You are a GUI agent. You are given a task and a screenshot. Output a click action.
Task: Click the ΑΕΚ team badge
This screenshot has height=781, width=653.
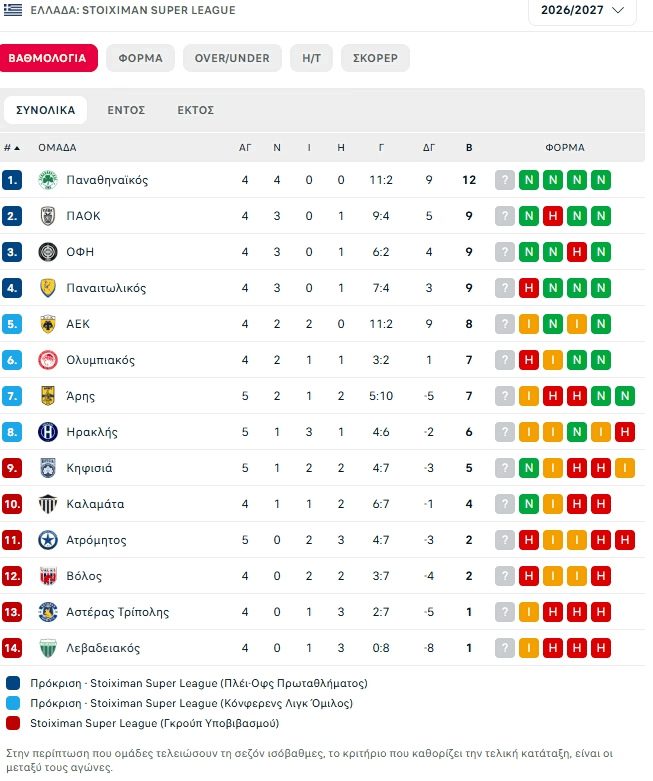point(48,324)
